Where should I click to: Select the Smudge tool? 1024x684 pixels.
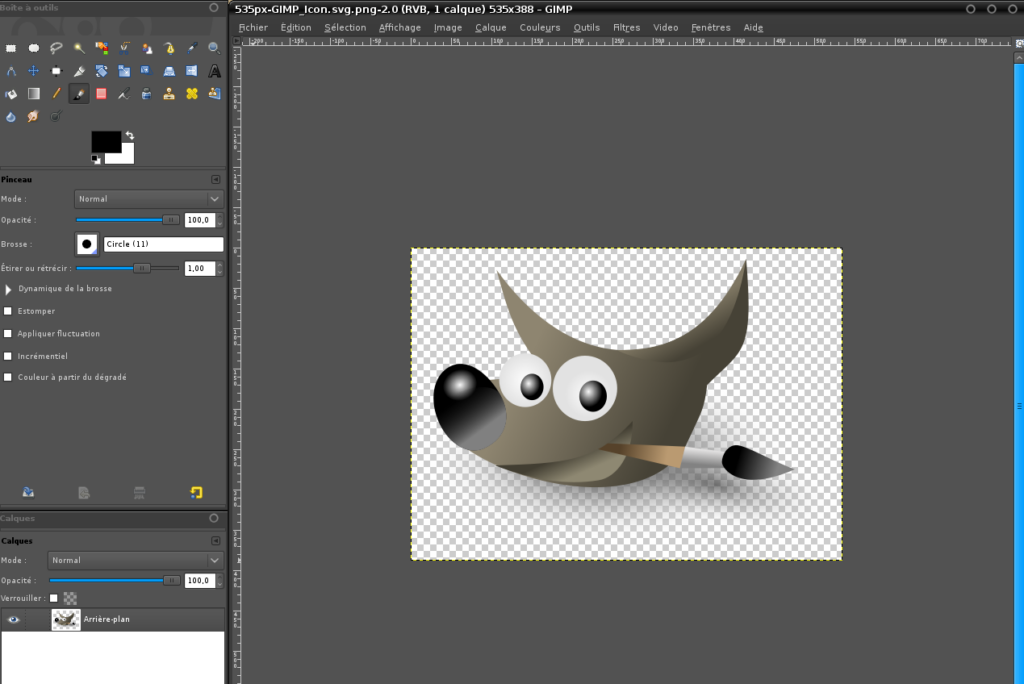click(x=33, y=116)
